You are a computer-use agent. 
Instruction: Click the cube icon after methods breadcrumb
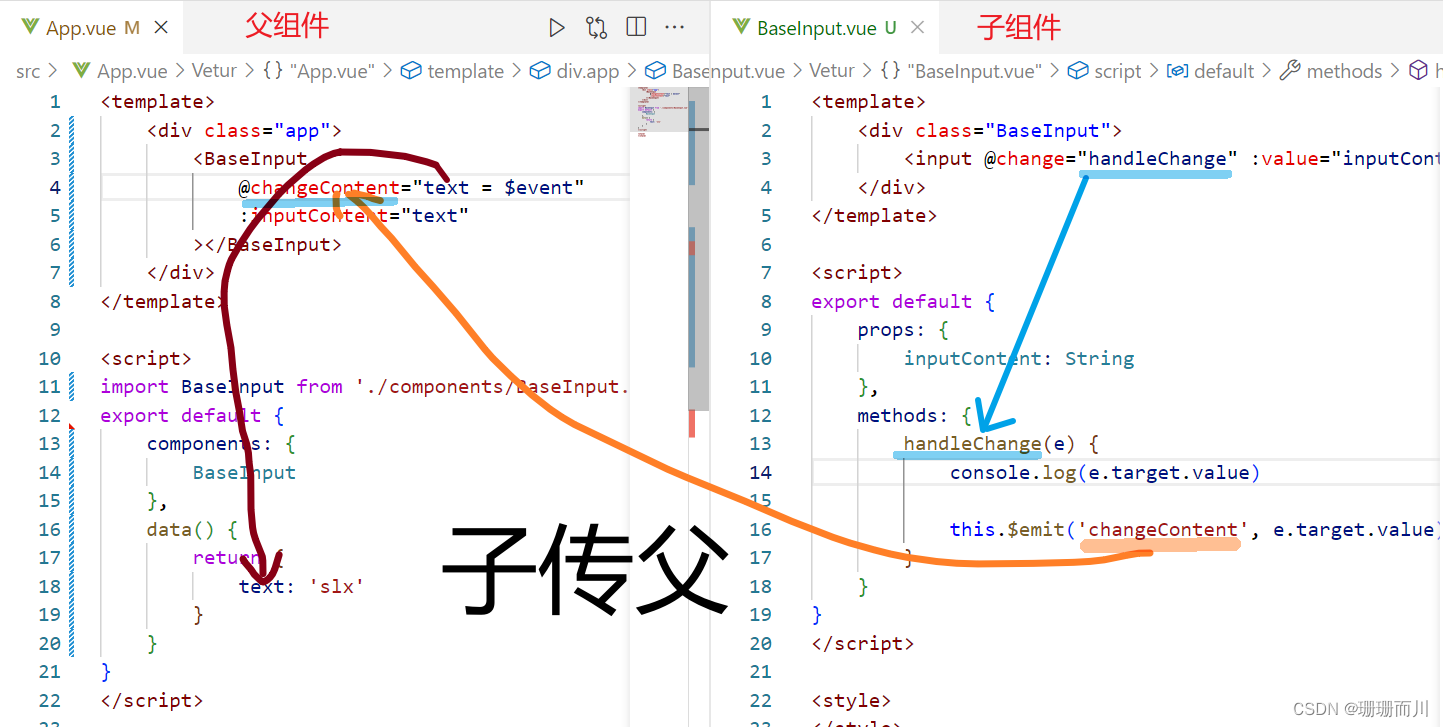pyautogui.click(x=1418, y=71)
